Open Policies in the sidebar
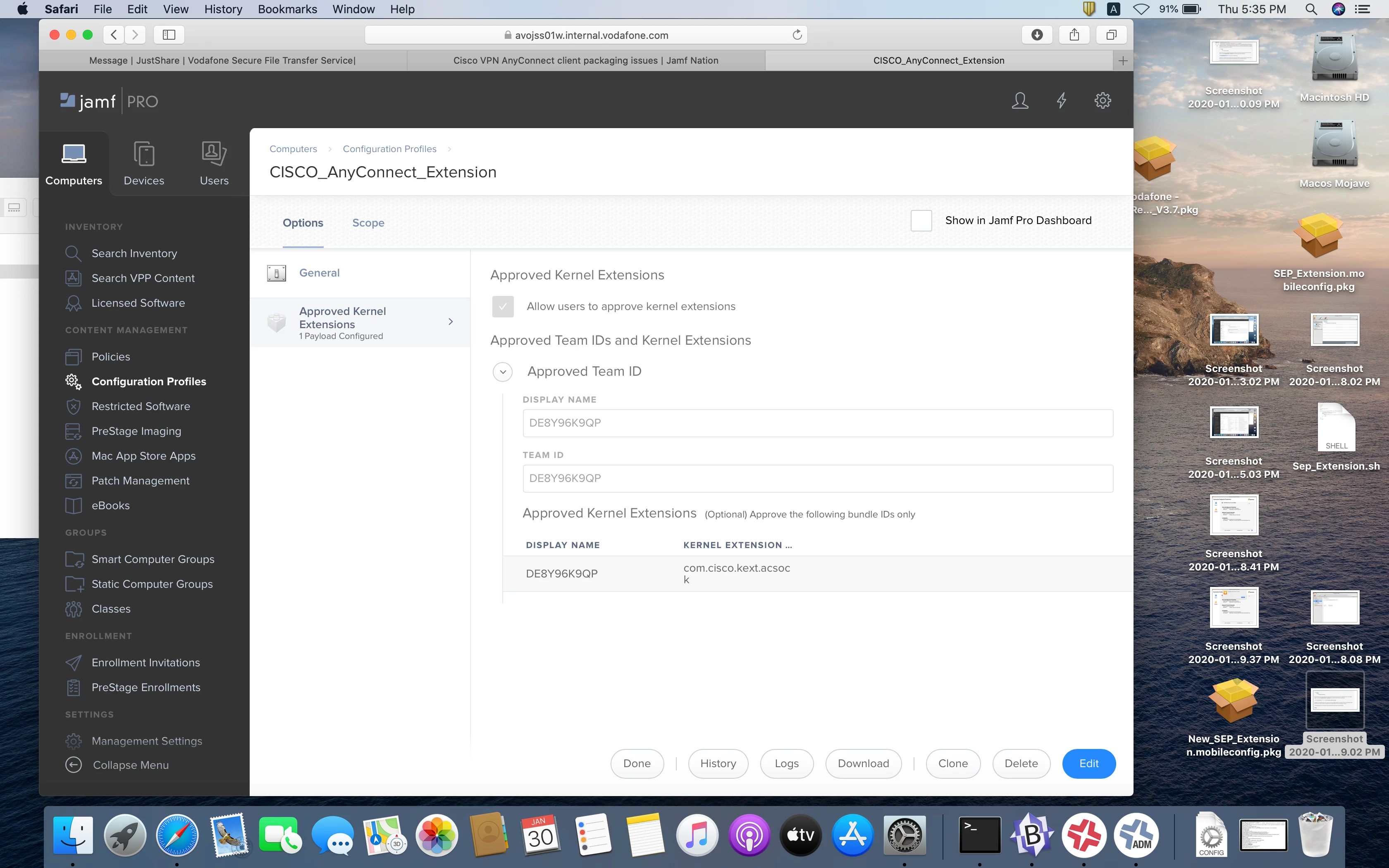 pos(111,356)
